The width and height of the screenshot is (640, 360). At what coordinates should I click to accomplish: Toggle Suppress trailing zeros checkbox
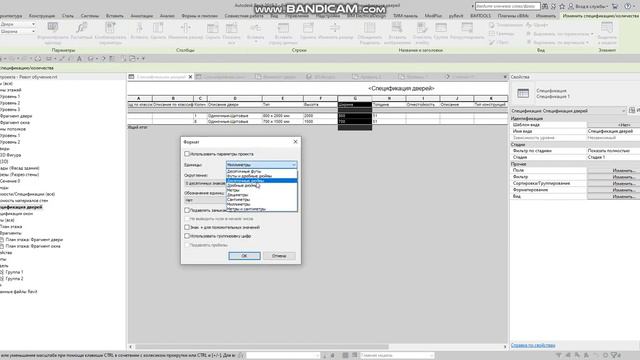pyautogui.click(x=187, y=210)
